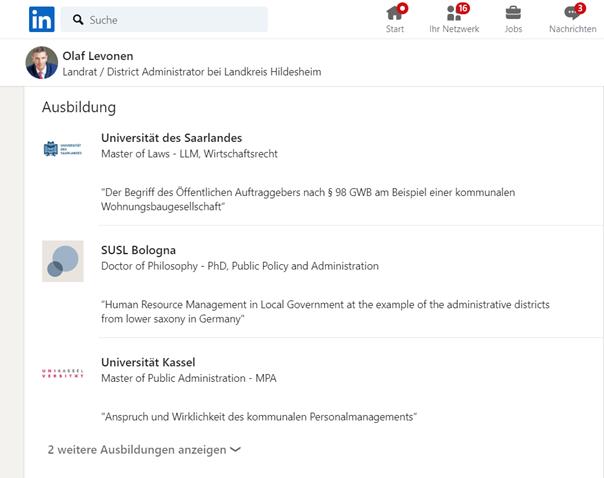
Task: Open SUSL Bologna school title
Action: pyautogui.click(x=138, y=250)
